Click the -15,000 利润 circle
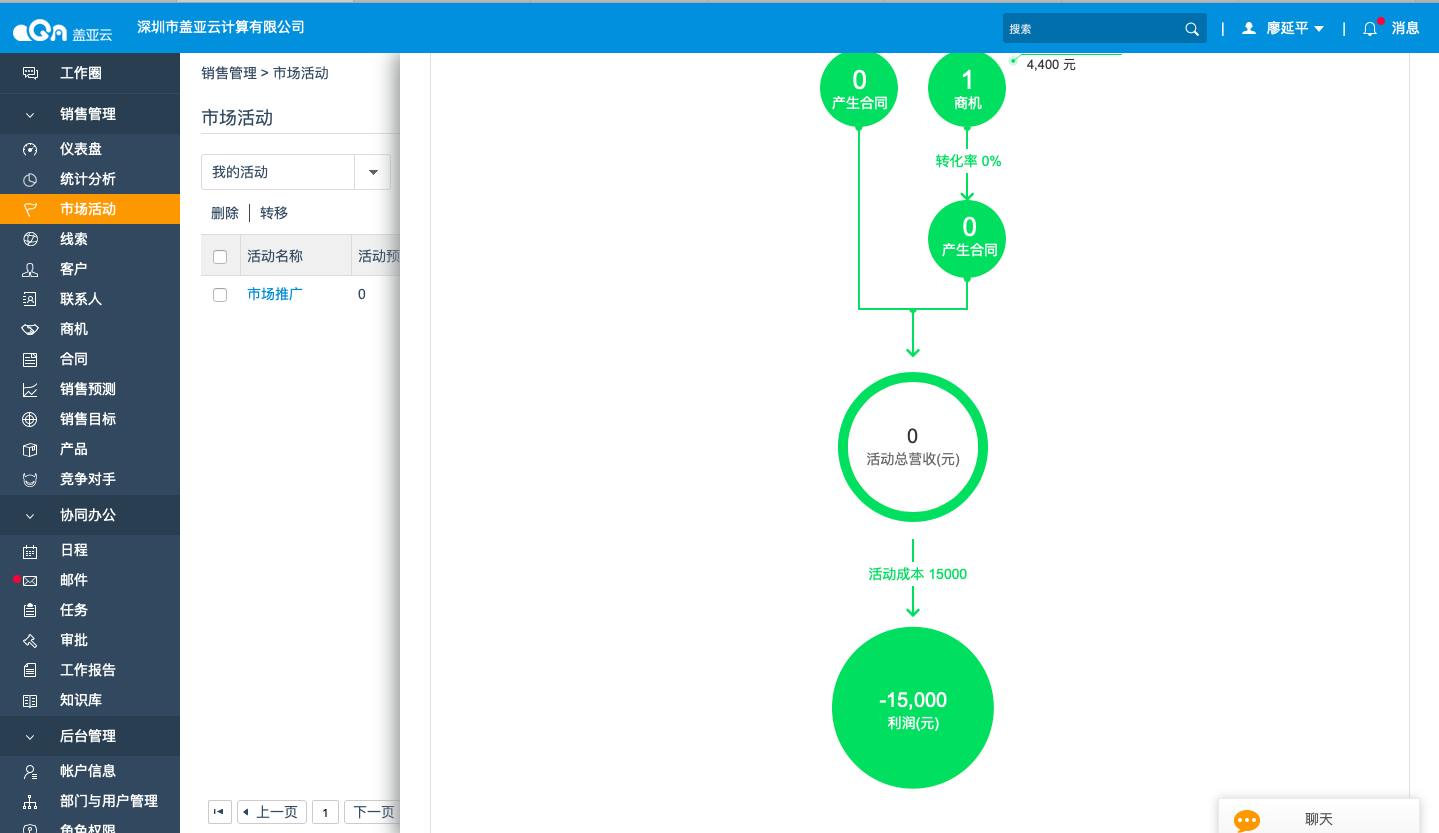Screen dimensions: 1439x833 click(913, 708)
